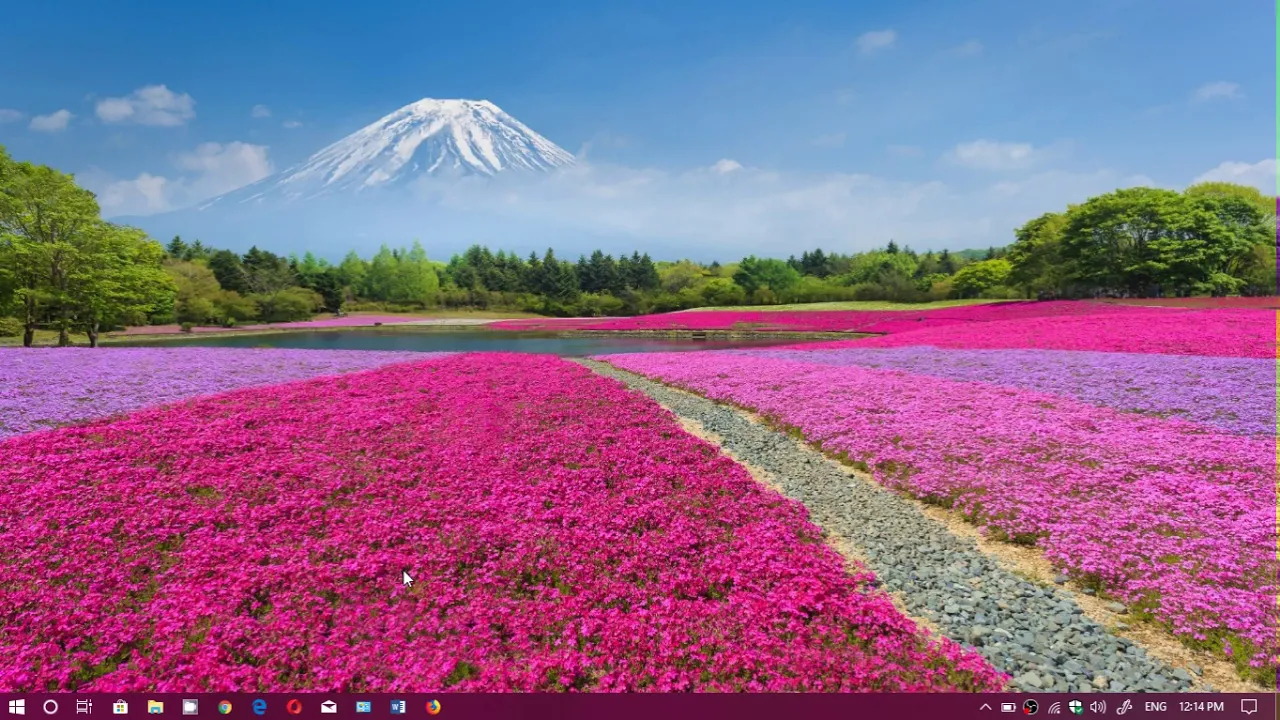Open the Windows Start menu
1280x720 pixels.
click(16, 707)
